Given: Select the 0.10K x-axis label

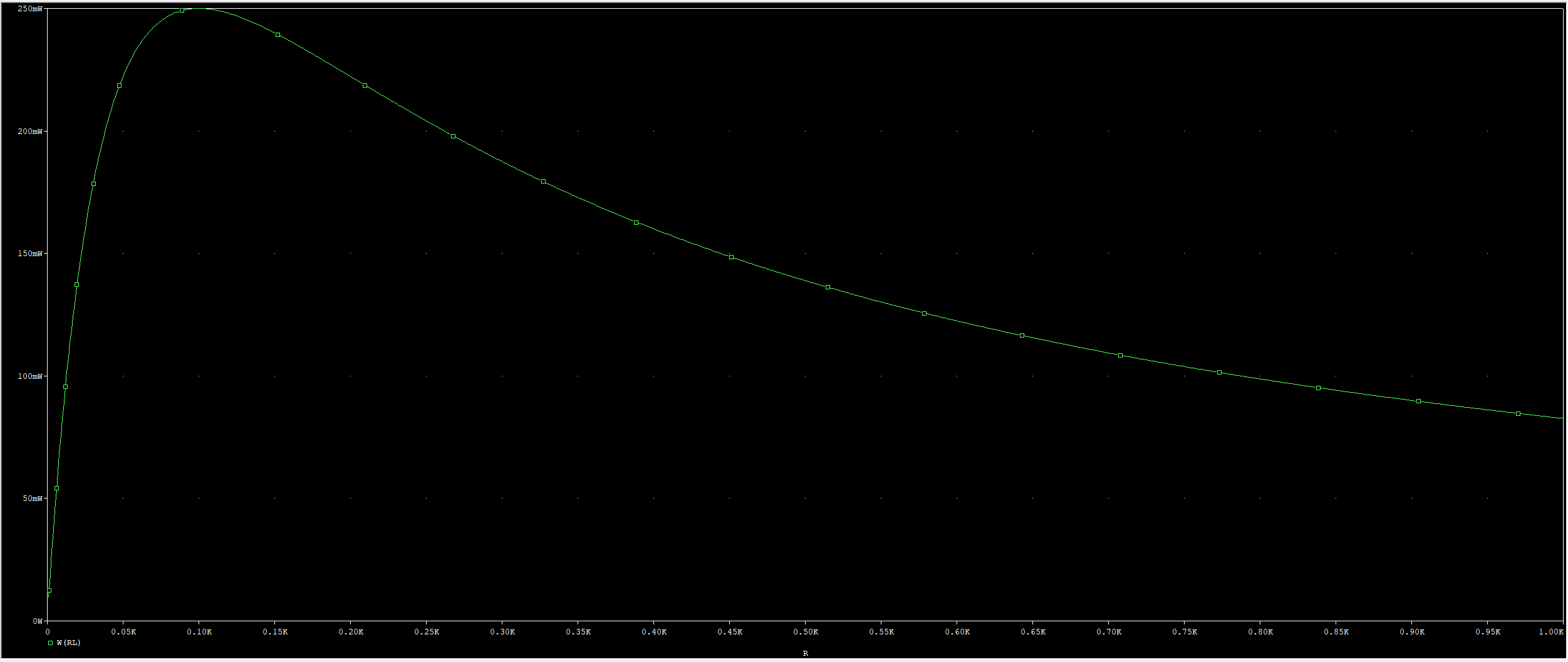Looking at the screenshot, I should point(199,632).
